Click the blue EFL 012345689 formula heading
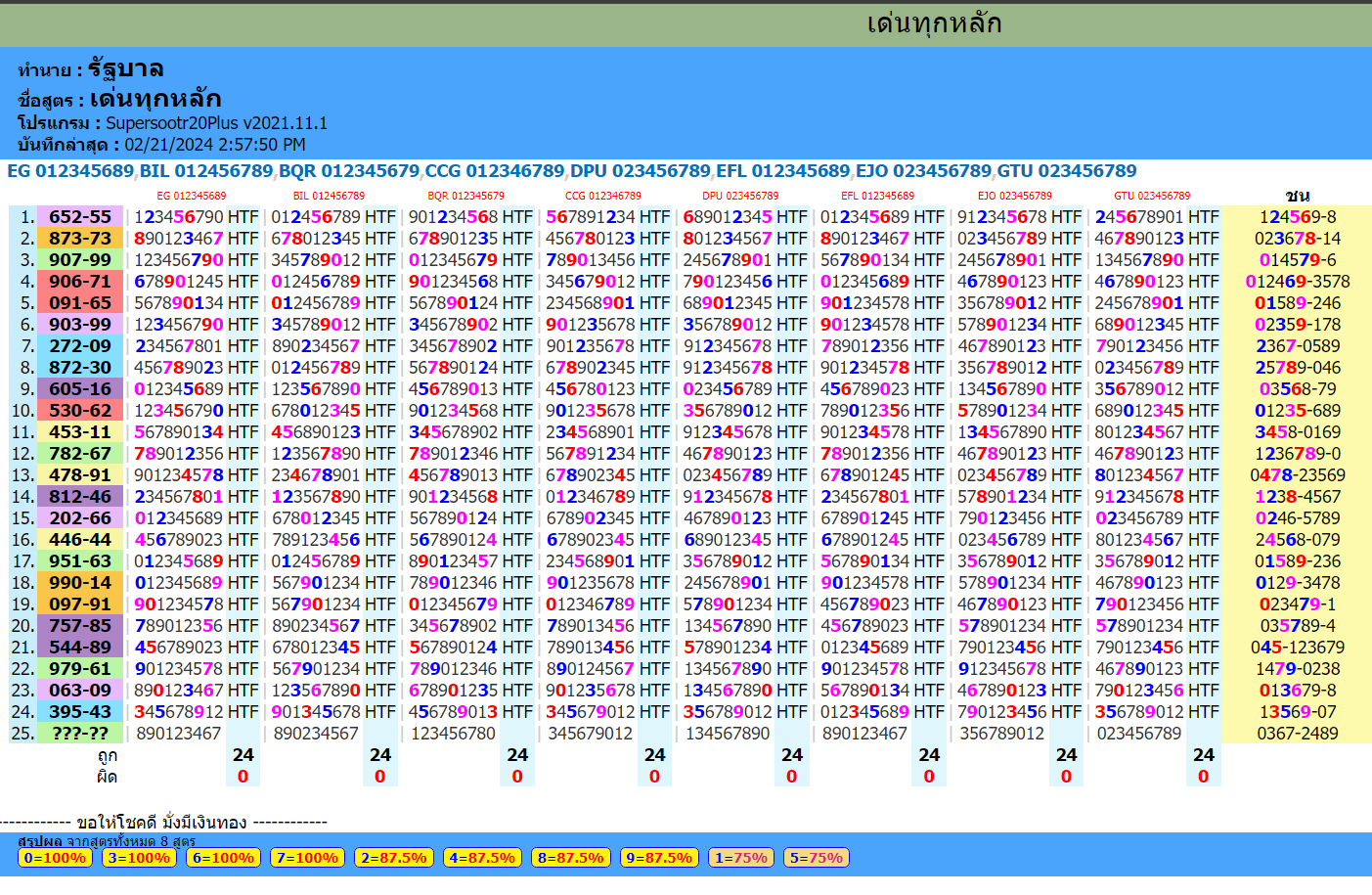This screenshot has width=1372, height=895. click(783, 171)
